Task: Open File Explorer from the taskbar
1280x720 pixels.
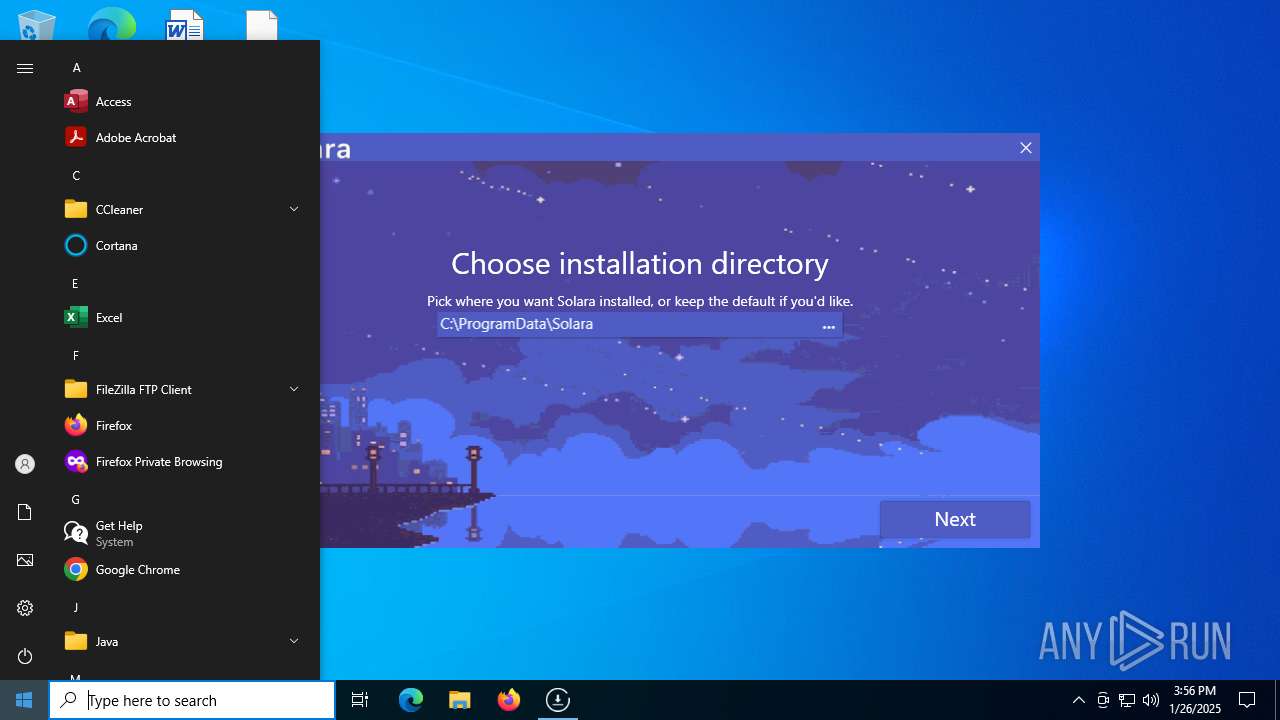Action: (460, 700)
